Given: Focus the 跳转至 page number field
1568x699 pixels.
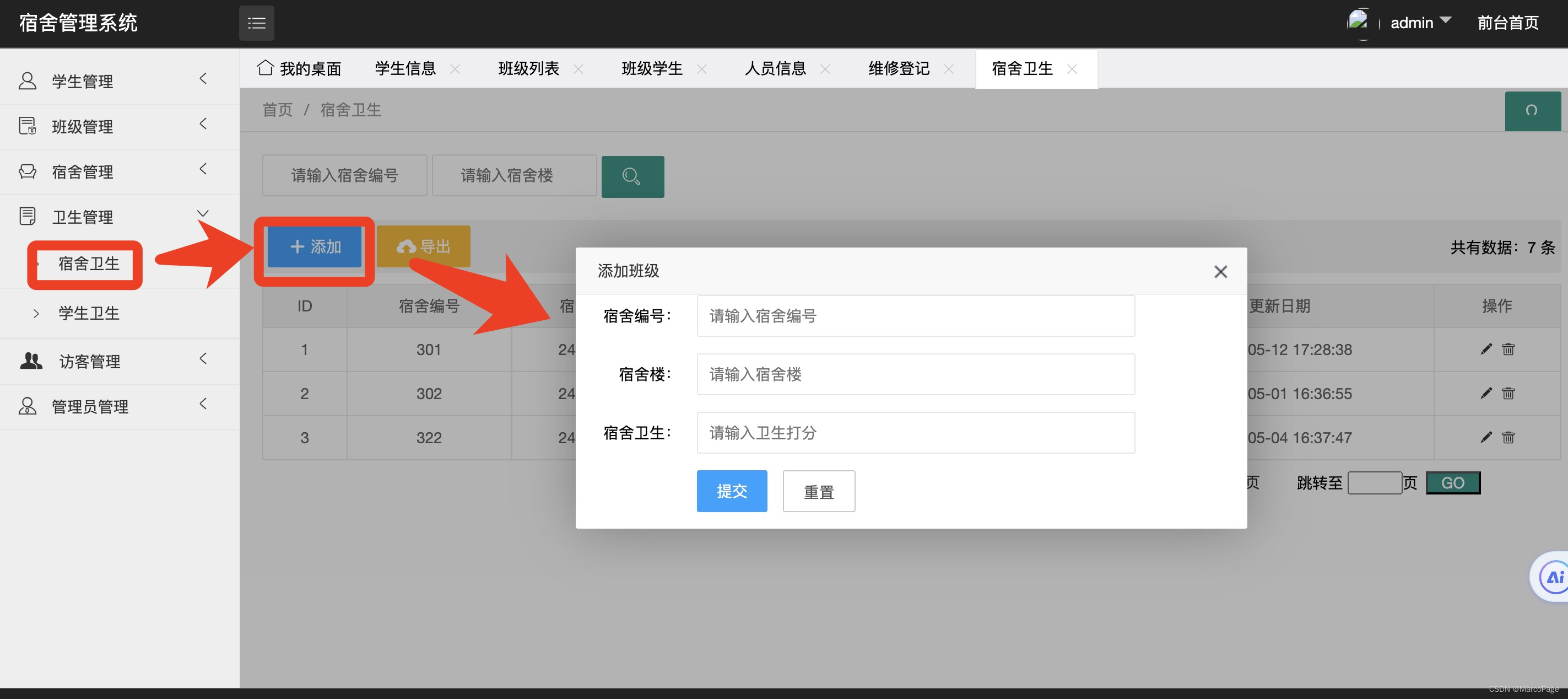Looking at the screenshot, I should click(1375, 483).
